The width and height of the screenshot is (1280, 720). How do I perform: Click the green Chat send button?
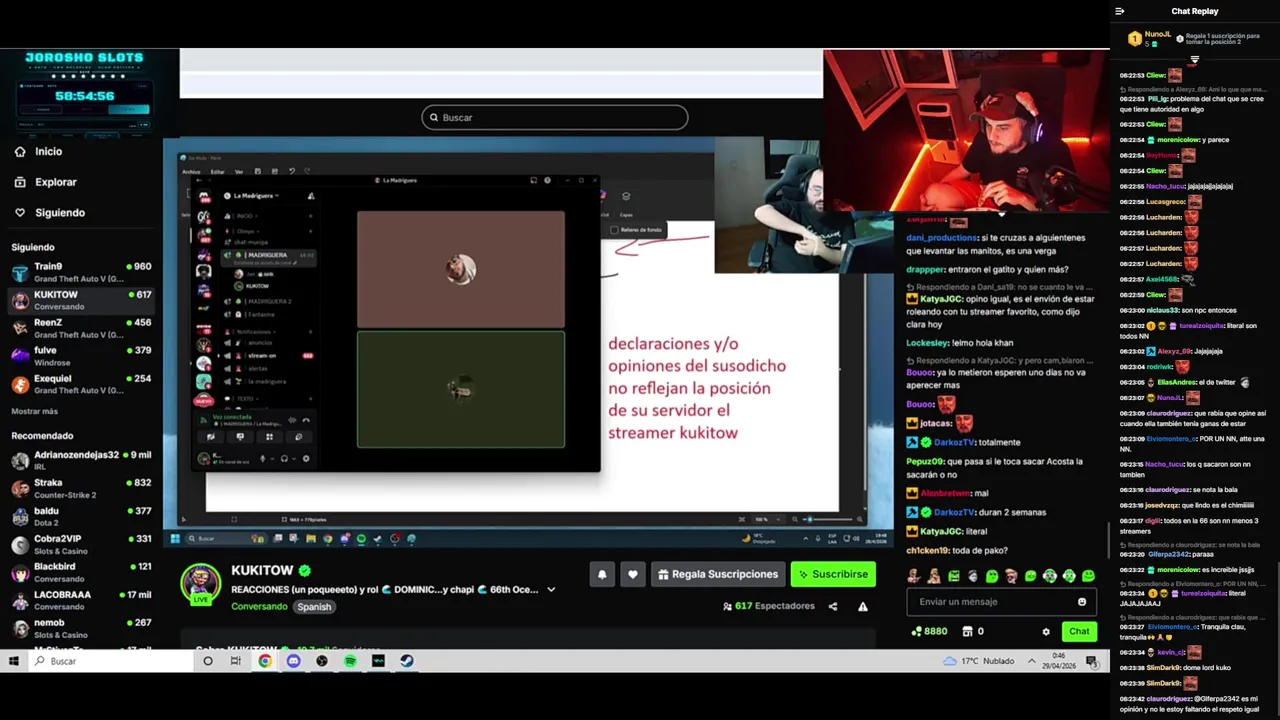pyautogui.click(x=1079, y=631)
